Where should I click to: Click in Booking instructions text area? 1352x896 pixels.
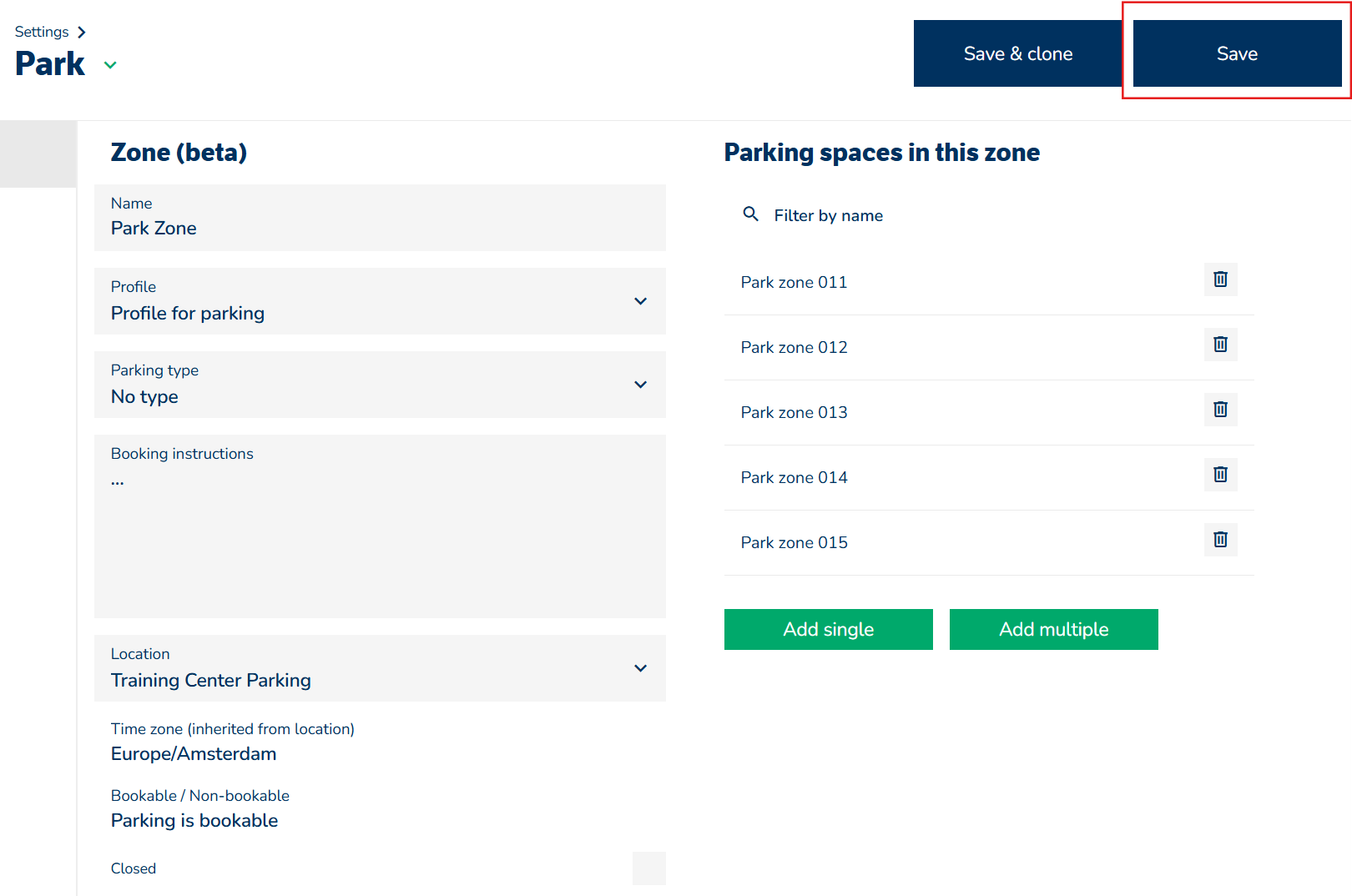click(x=380, y=534)
